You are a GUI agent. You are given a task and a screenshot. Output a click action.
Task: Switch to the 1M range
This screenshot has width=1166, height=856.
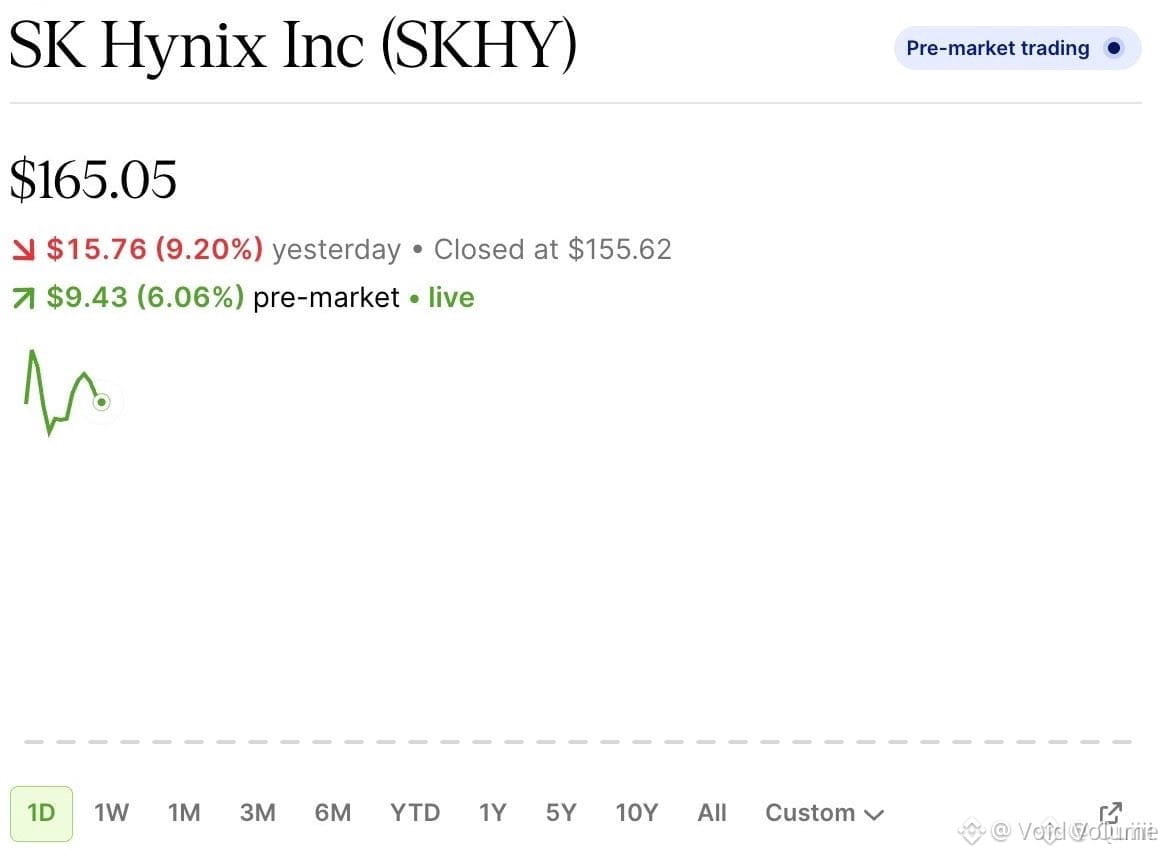pyautogui.click(x=184, y=813)
